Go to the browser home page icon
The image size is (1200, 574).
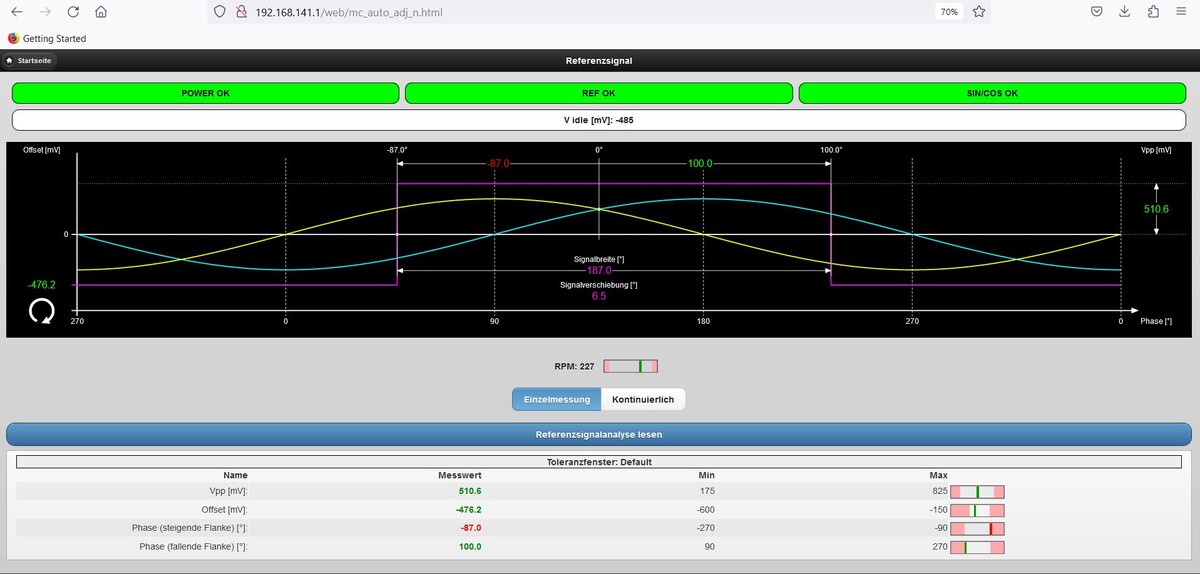point(101,12)
